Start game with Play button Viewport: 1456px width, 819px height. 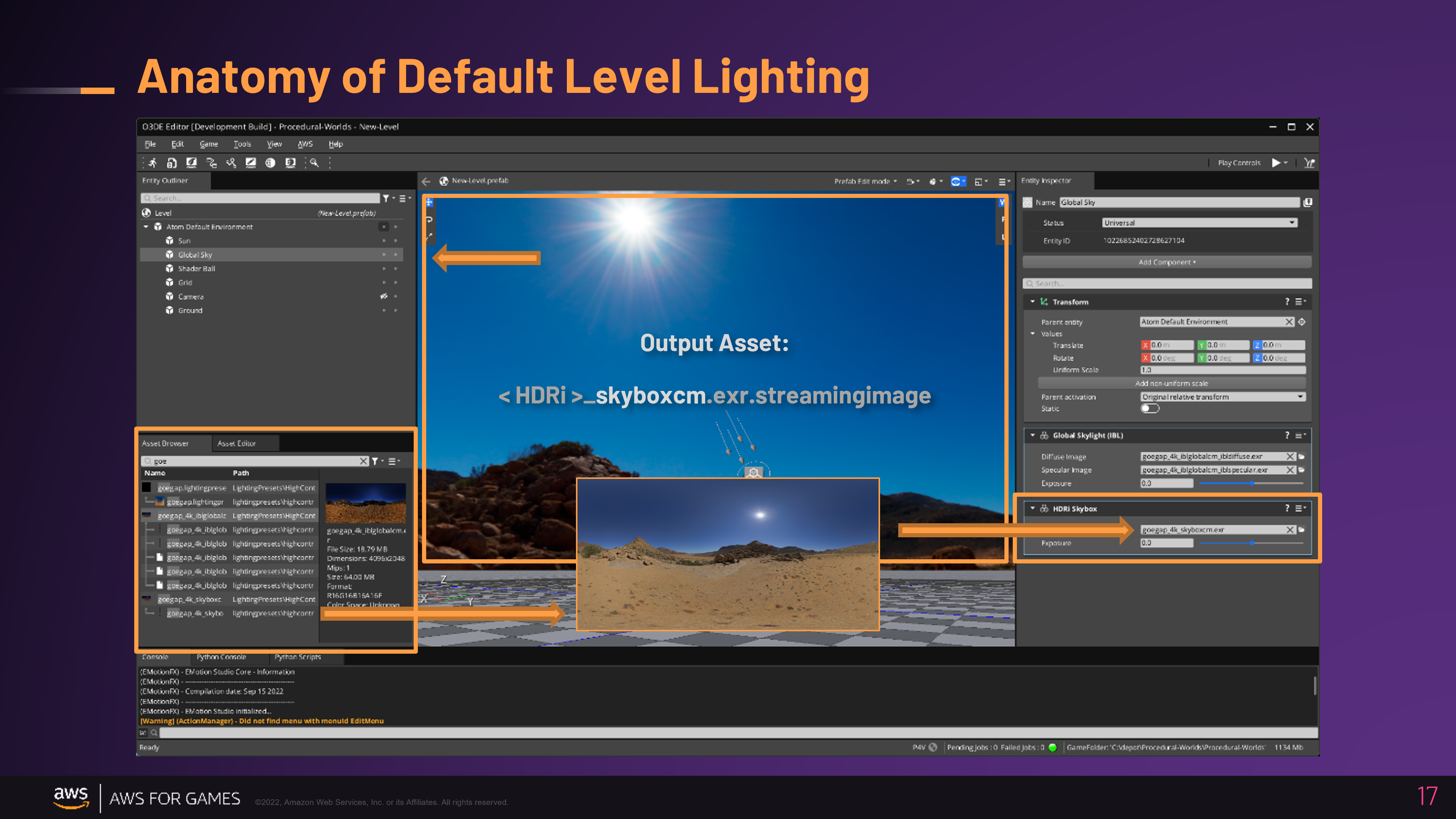pyautogui.click(x=1276, y=163)
